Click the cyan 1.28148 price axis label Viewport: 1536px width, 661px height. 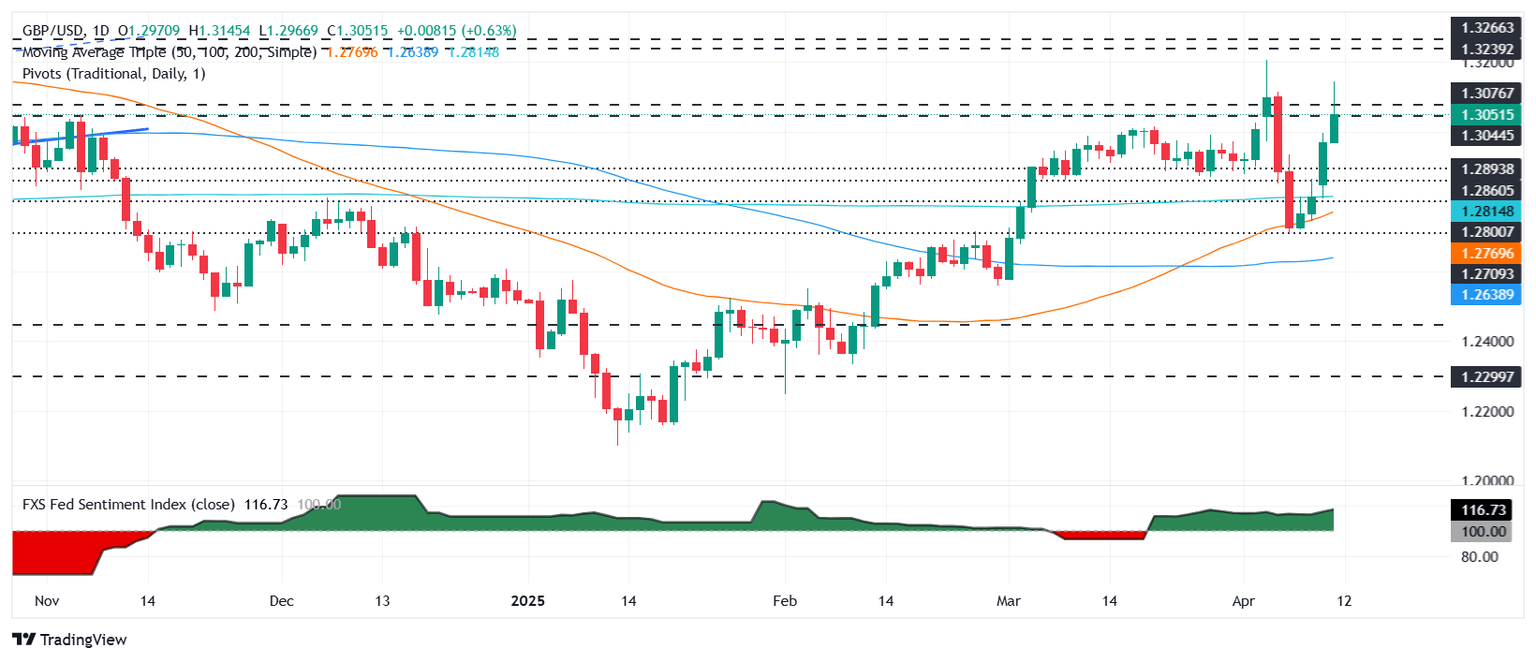click(x=1487, y=212)
